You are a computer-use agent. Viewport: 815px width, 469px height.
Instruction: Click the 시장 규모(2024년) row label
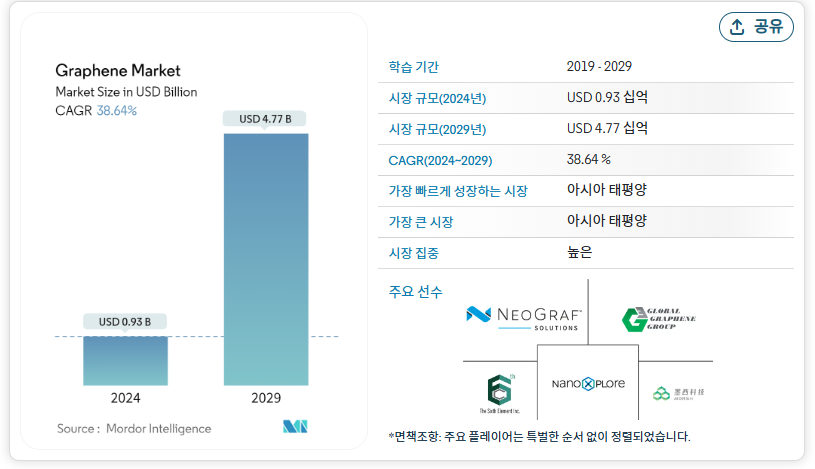(437, 98)
